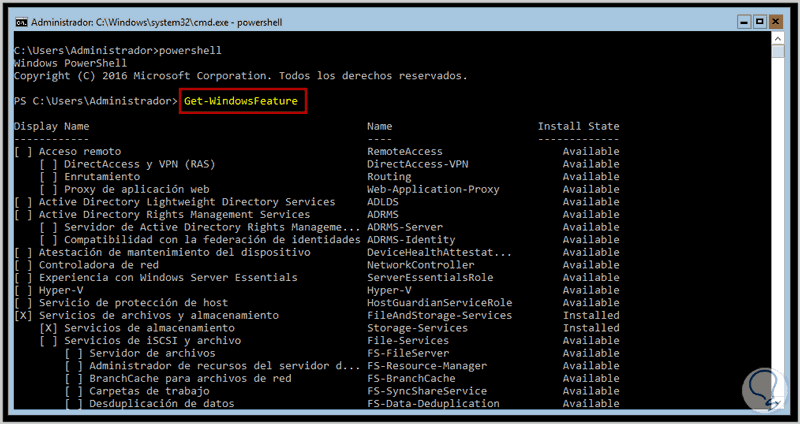Click the checked box for Servicios de almacenamiento
This screenshot has height=424, width=800.
(48, 328)
